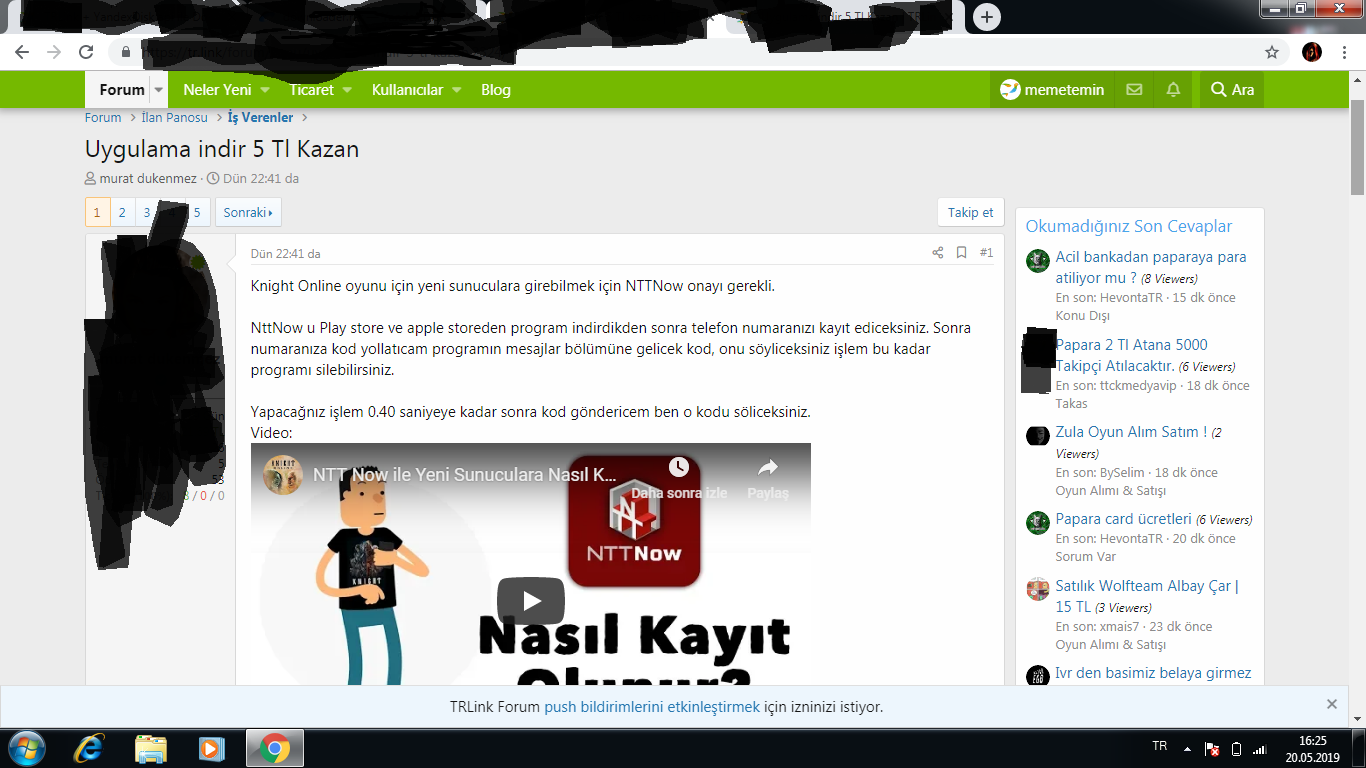Reload the page with the refresh icon
1366x768 pixels.
click(x=86, y=52)
